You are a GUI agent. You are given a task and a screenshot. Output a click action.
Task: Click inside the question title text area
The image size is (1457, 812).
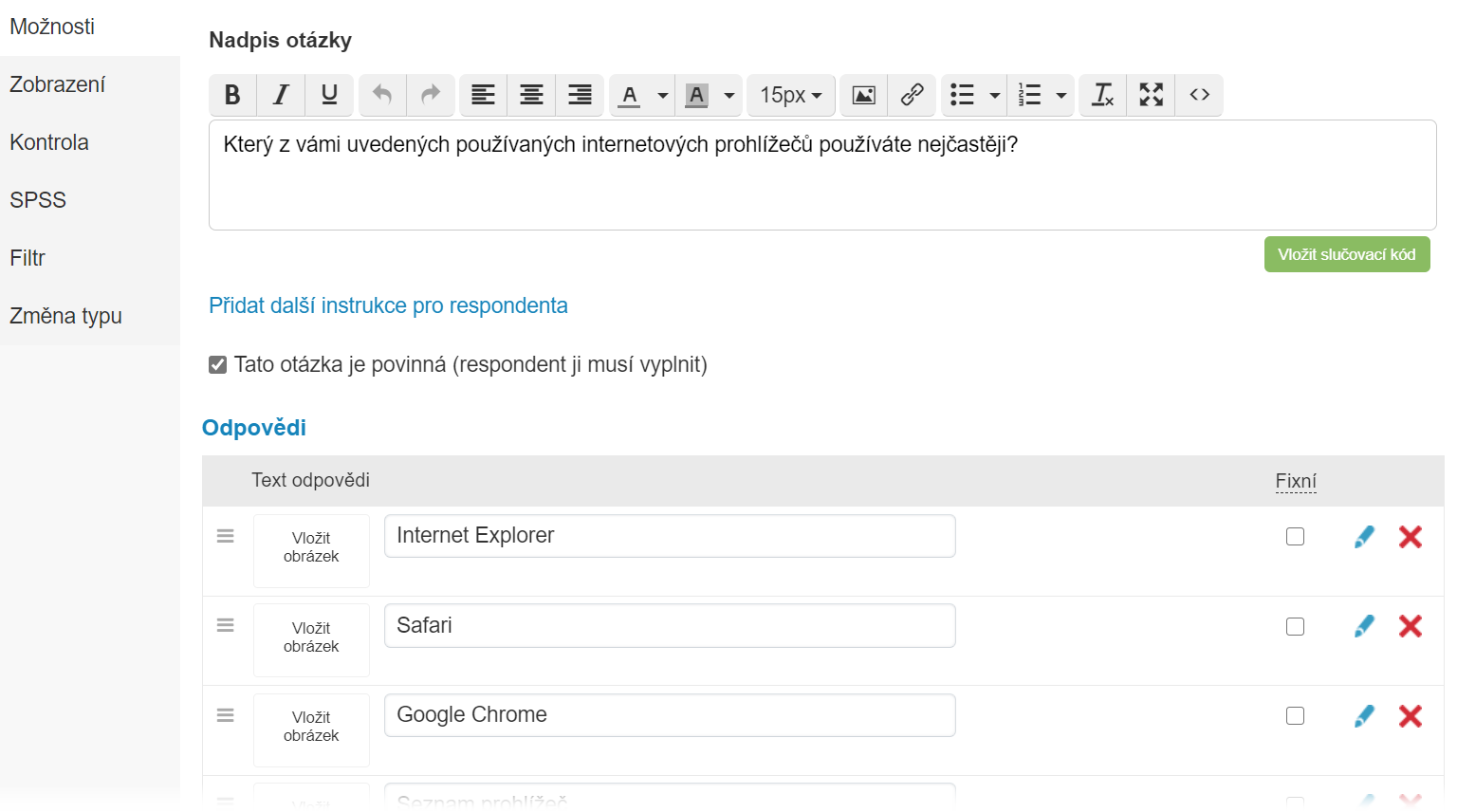(822, 175)
